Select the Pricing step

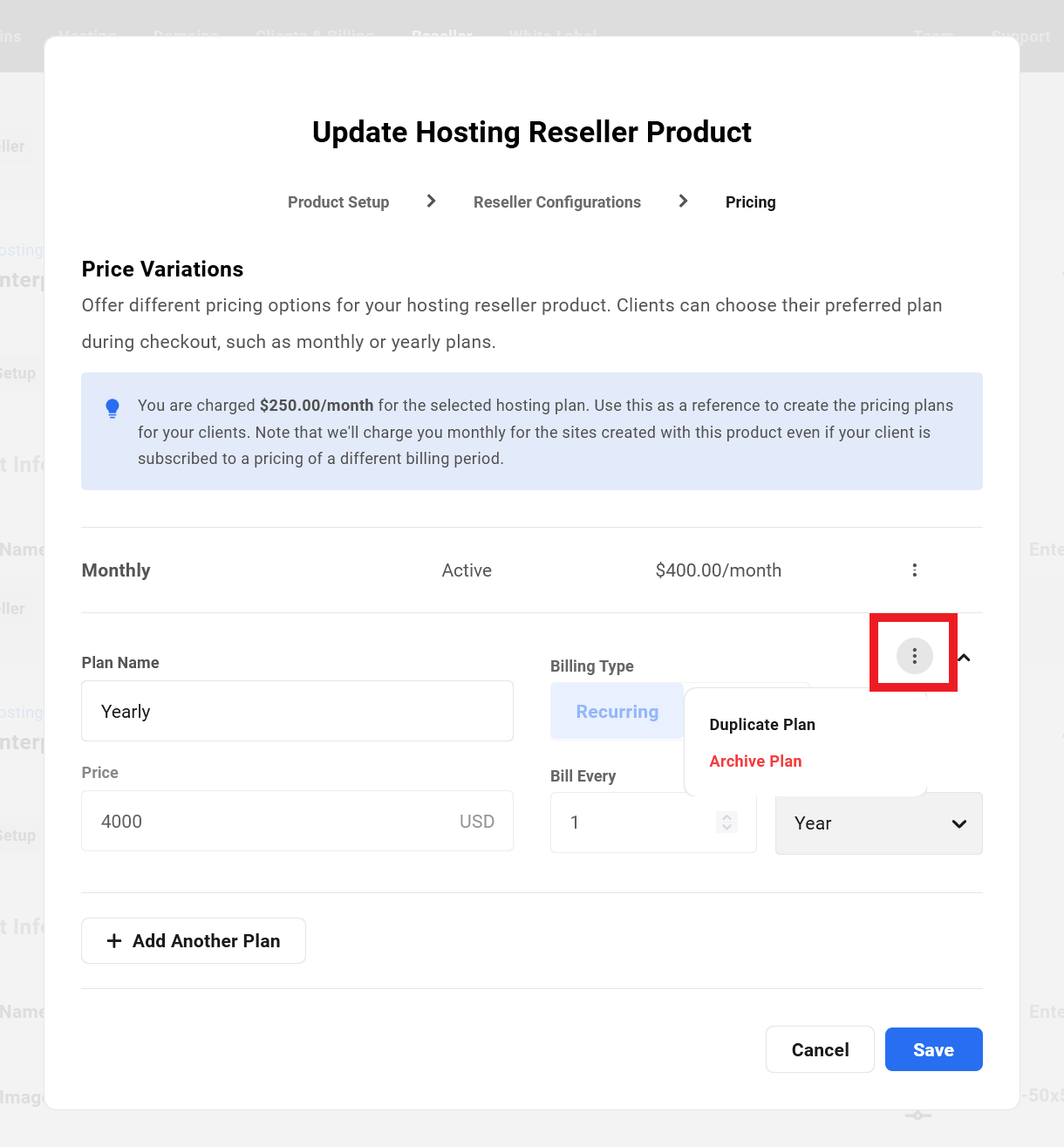750,202
